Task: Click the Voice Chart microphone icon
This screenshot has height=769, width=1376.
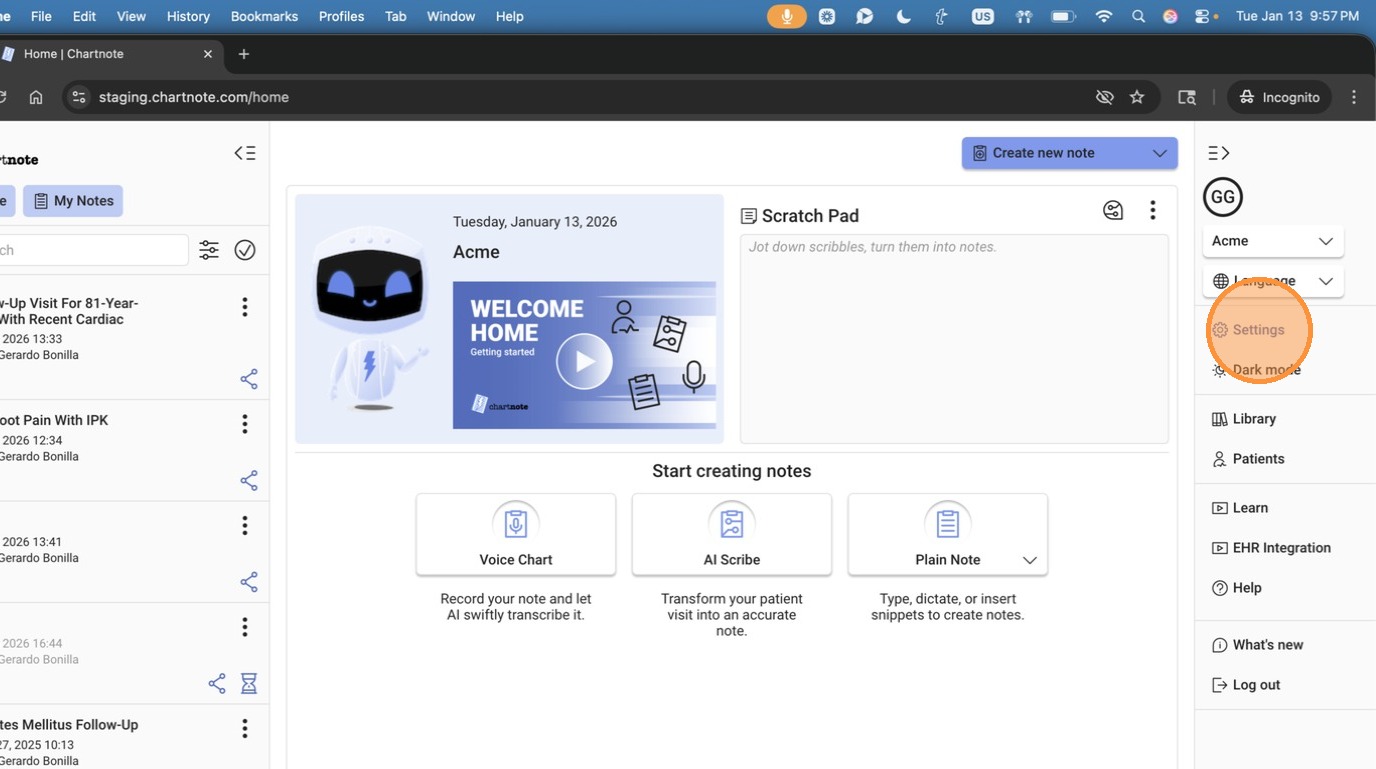Action: [x=516, y=524]
